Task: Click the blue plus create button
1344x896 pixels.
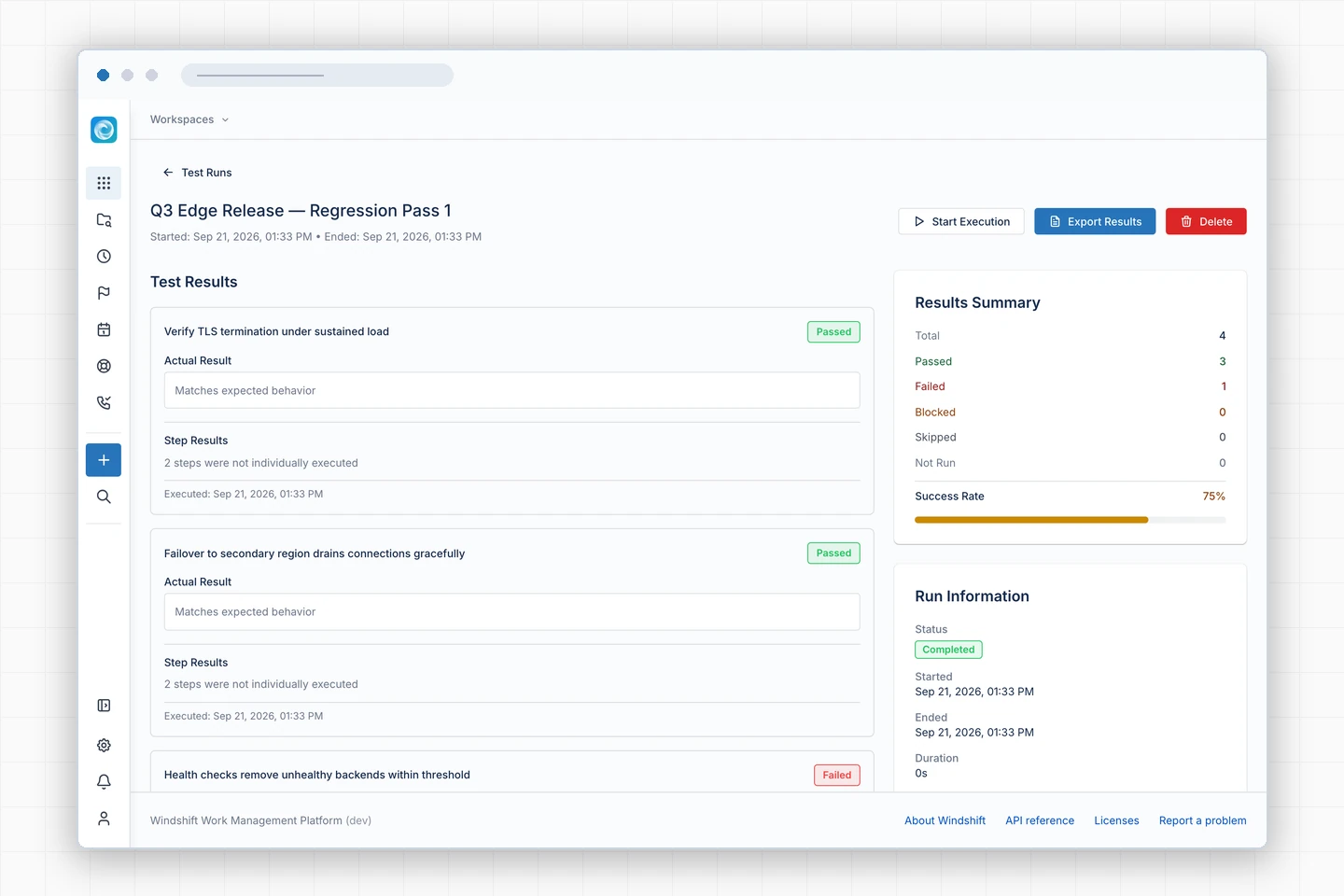Action: (104, 460)
